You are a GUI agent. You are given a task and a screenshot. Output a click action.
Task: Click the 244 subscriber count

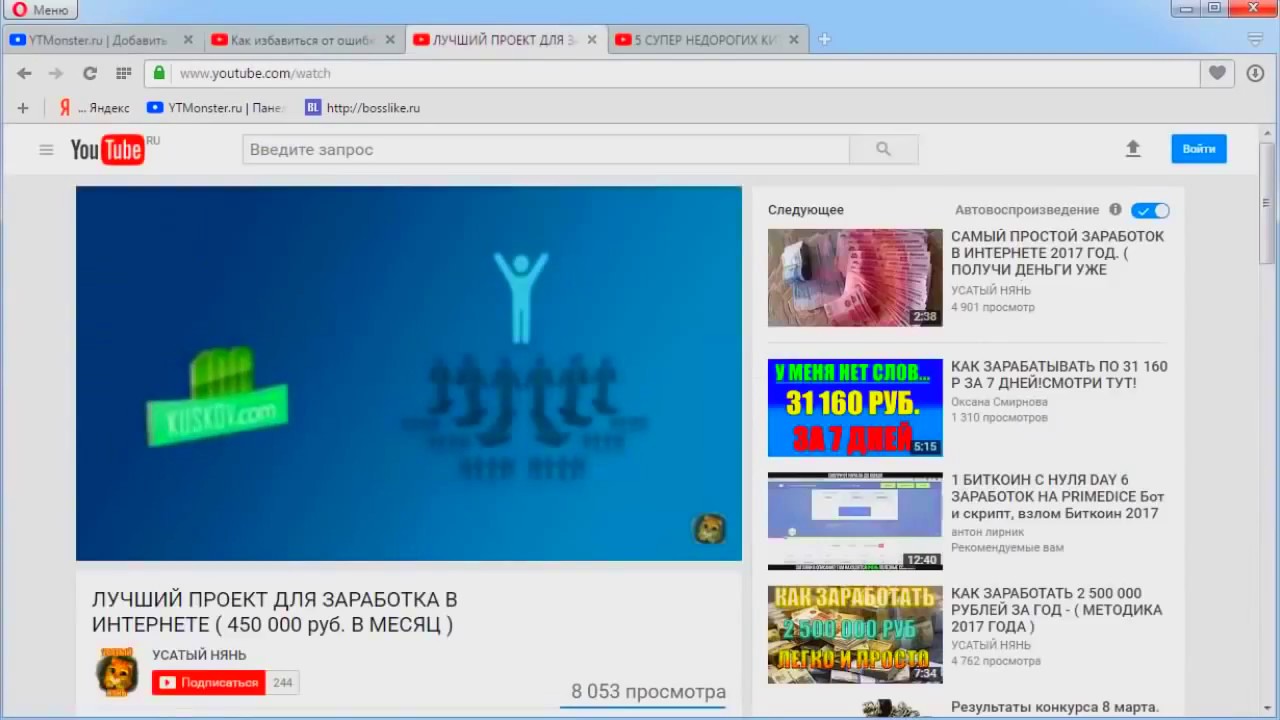[283, 683]
